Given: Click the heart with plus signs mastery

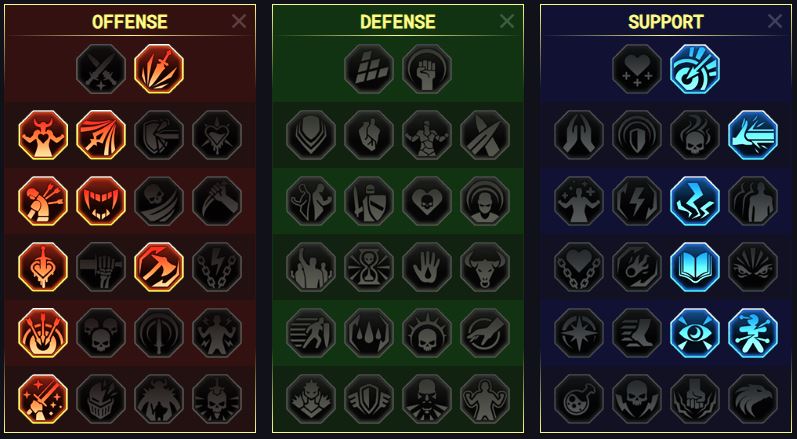Looking at the screenshot, I should point(637,69).
